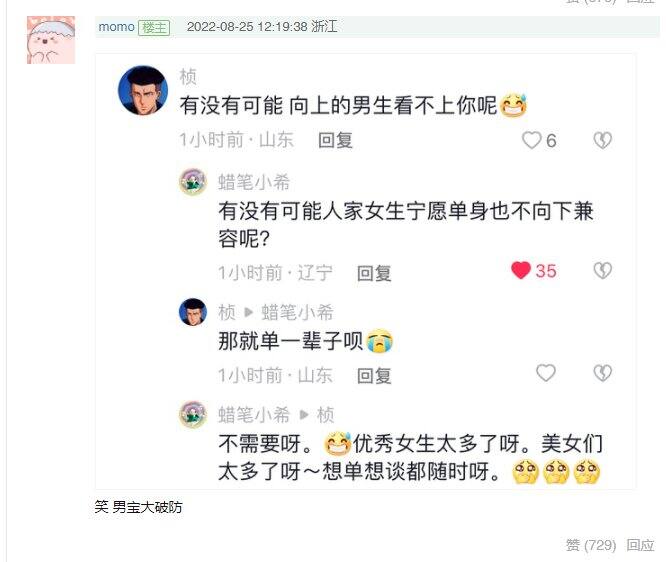Viewport: 666px width, 562px height.
Task: Open 蜡笔小希 username in first reply
Action: 254,182
